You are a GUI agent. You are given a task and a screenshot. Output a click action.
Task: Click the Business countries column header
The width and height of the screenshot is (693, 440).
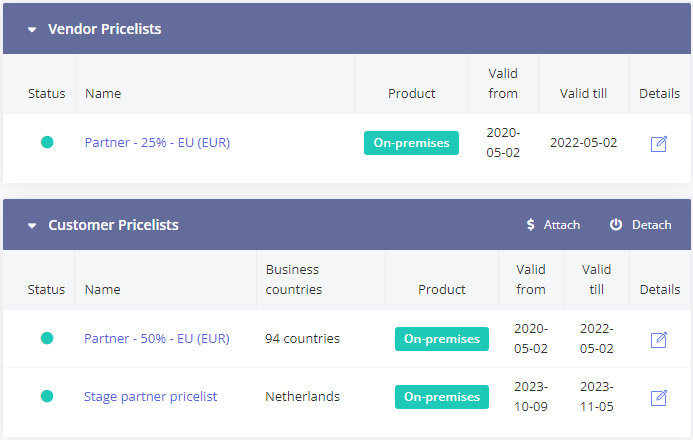293,280
